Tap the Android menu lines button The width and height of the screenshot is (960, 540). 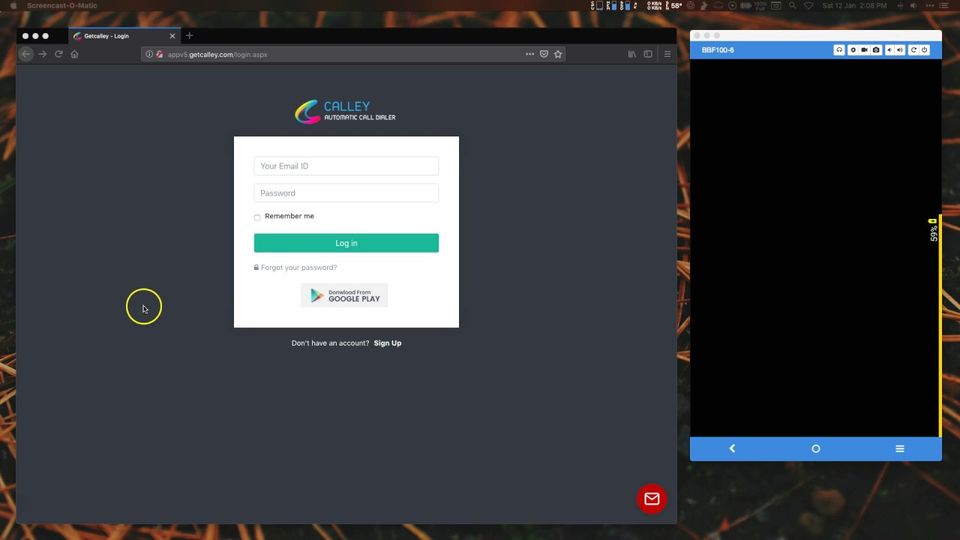[x=899, y=449]
